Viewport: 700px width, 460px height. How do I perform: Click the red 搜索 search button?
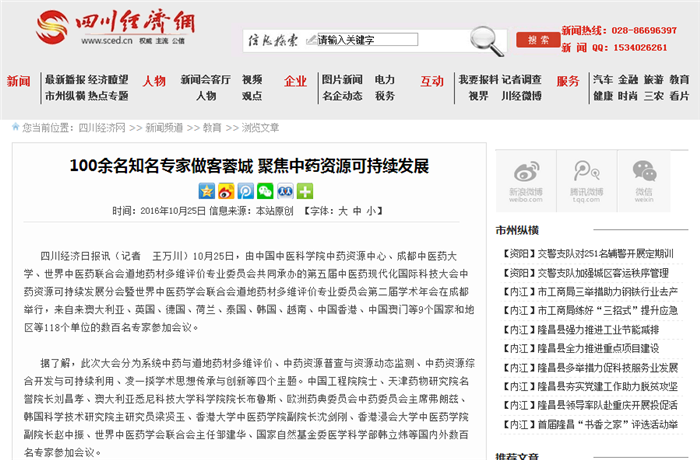pyautogui.click(x=538, y=40)
